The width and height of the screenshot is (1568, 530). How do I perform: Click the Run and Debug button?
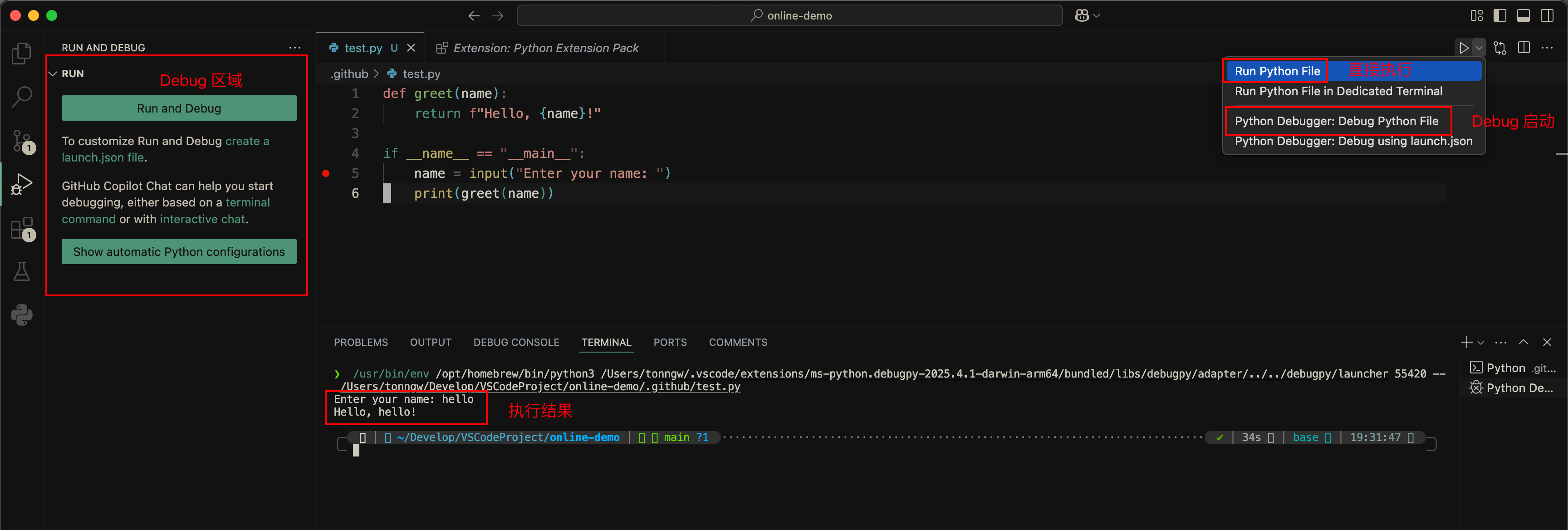[x=178, y=108]
